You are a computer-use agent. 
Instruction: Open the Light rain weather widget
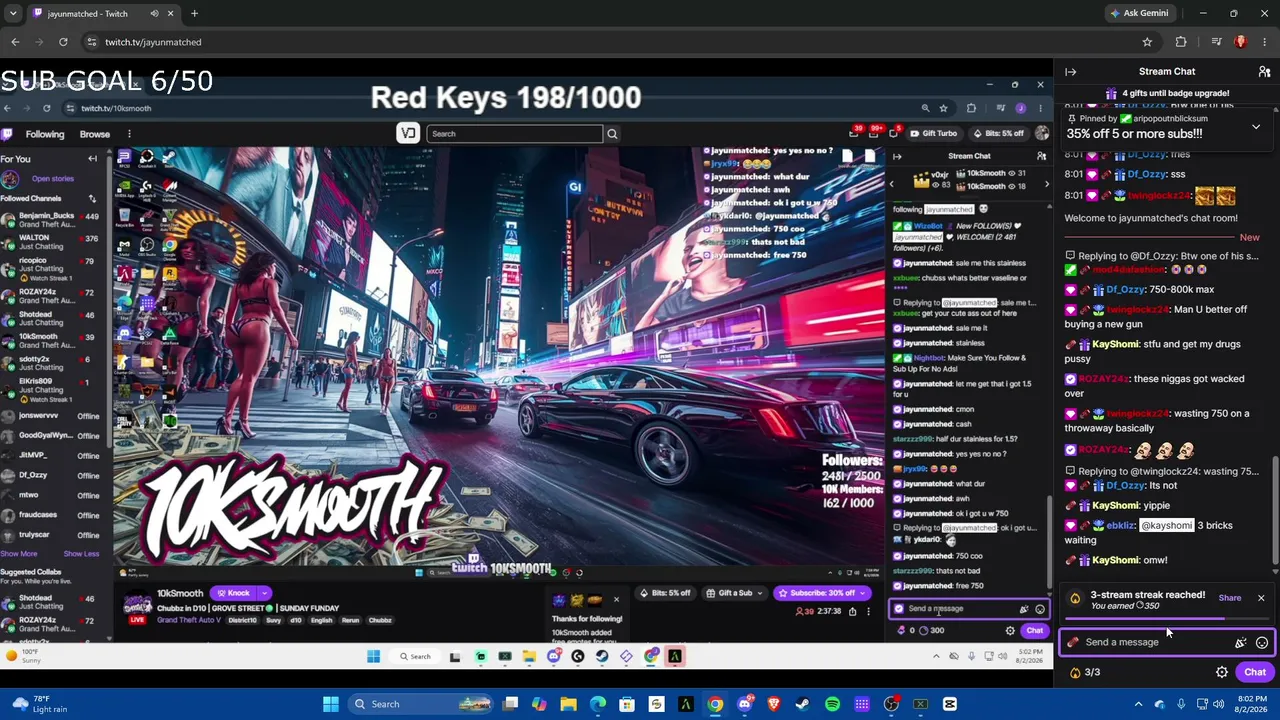click(40, 704)
